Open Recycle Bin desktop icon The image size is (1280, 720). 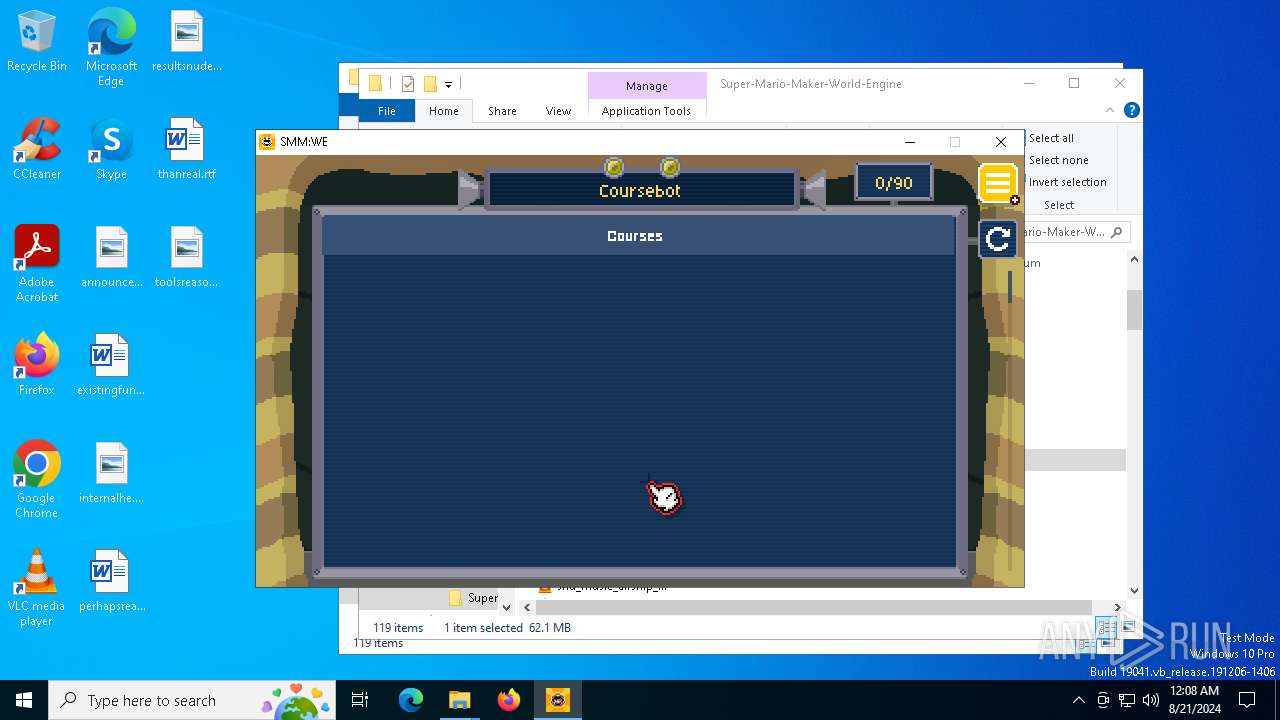click(37, 42)
